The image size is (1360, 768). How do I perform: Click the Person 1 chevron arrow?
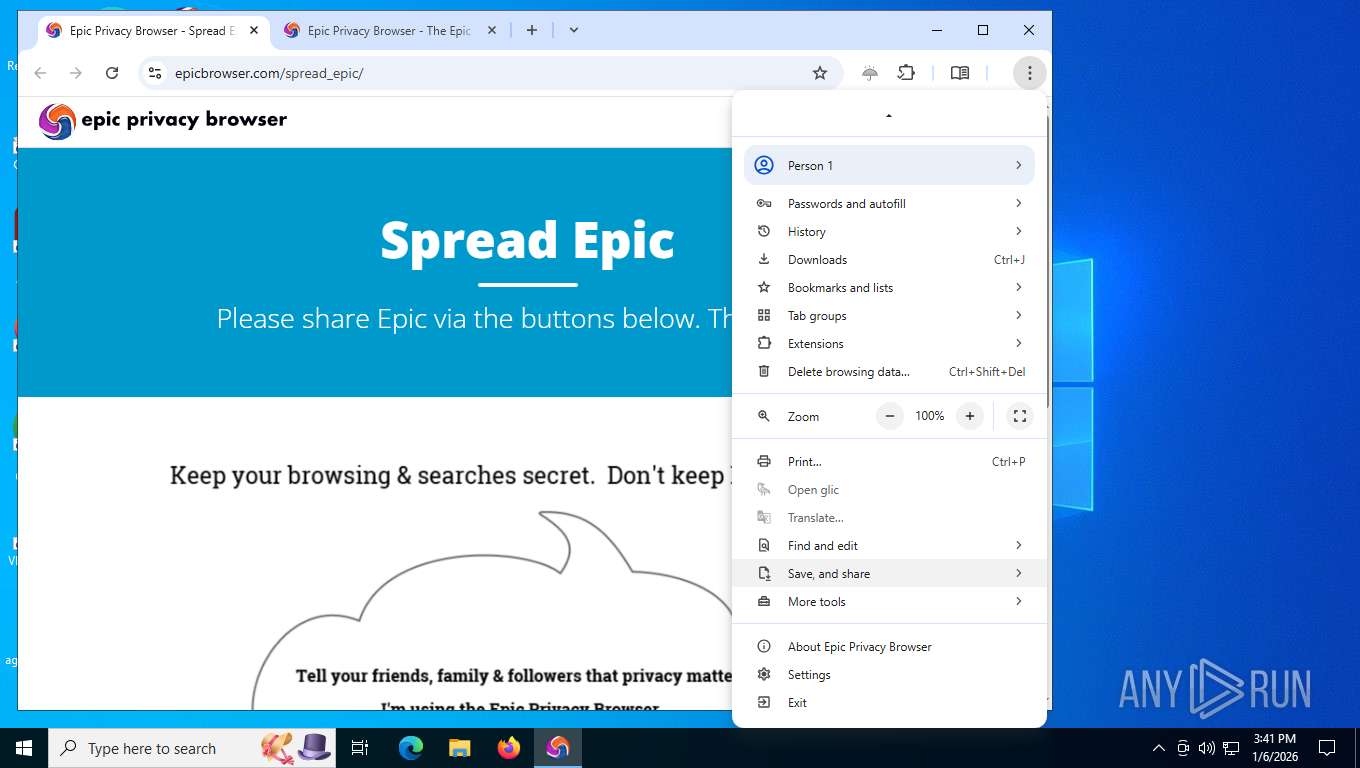1019,165
